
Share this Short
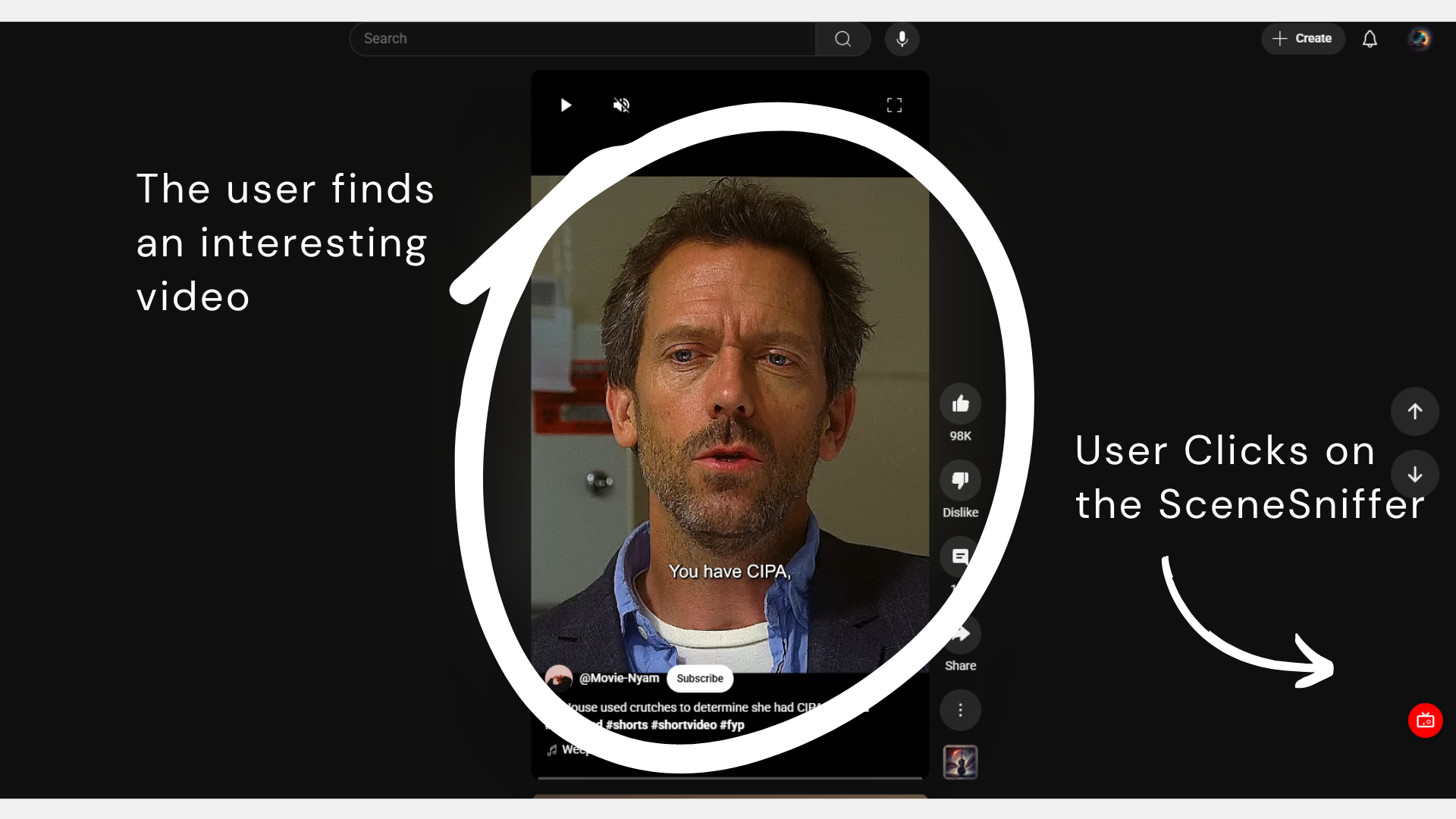[960, 633]
